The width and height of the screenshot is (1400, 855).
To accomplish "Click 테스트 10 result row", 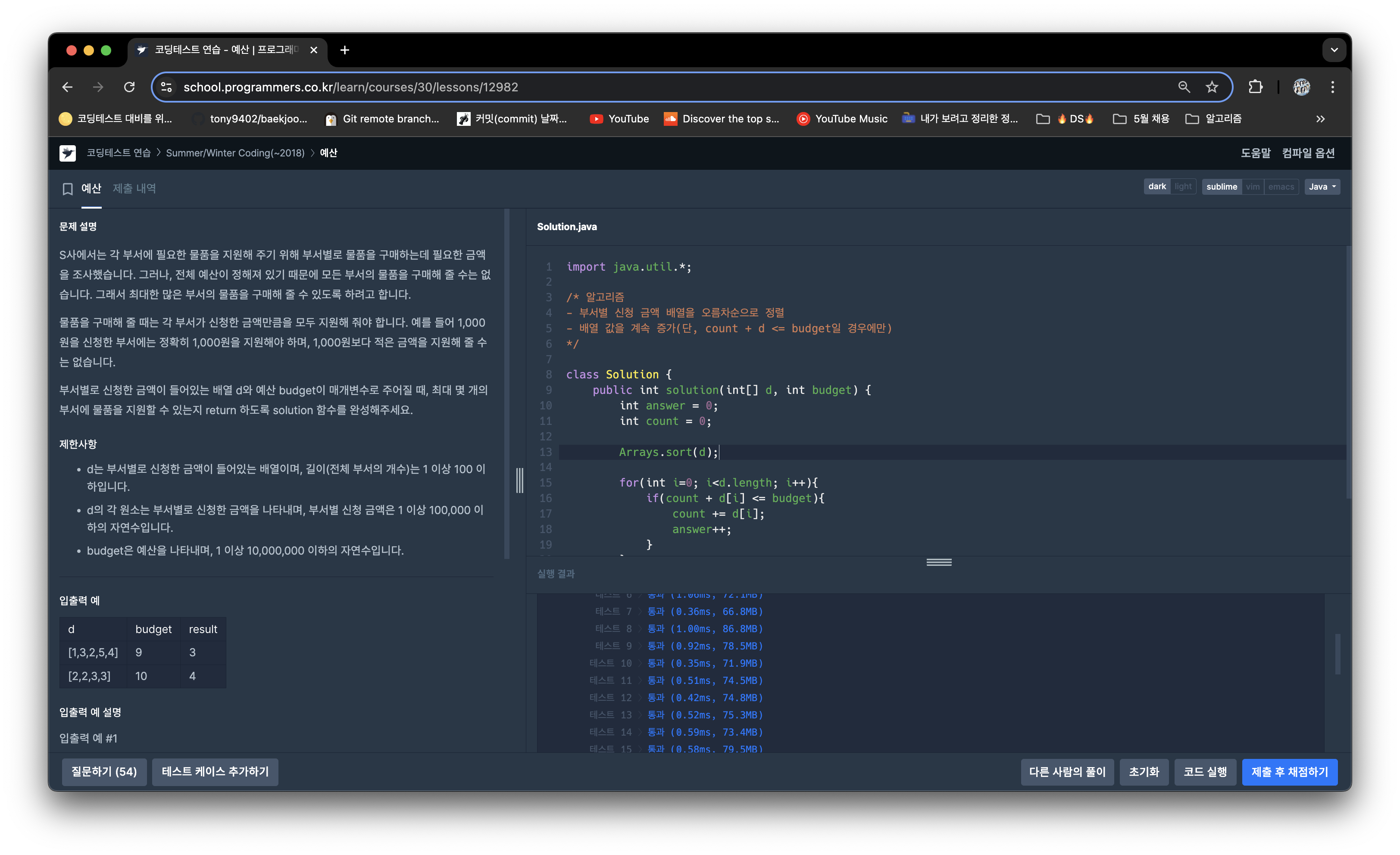I will pyautogui.click(x=675, y=663).
